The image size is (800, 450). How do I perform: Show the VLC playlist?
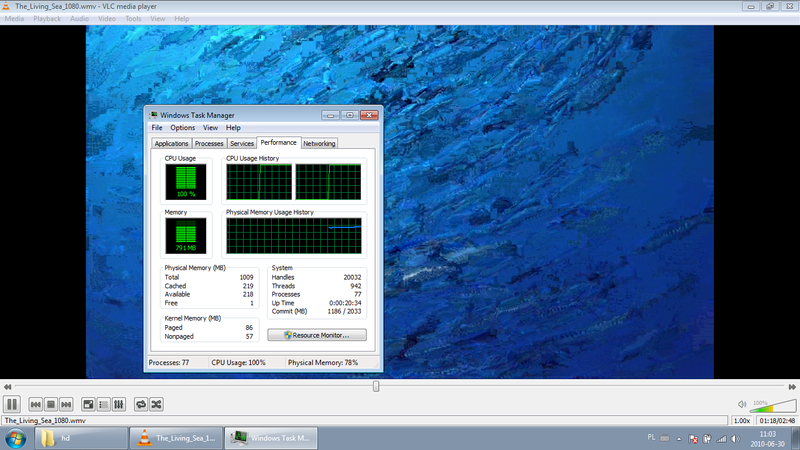104,405
